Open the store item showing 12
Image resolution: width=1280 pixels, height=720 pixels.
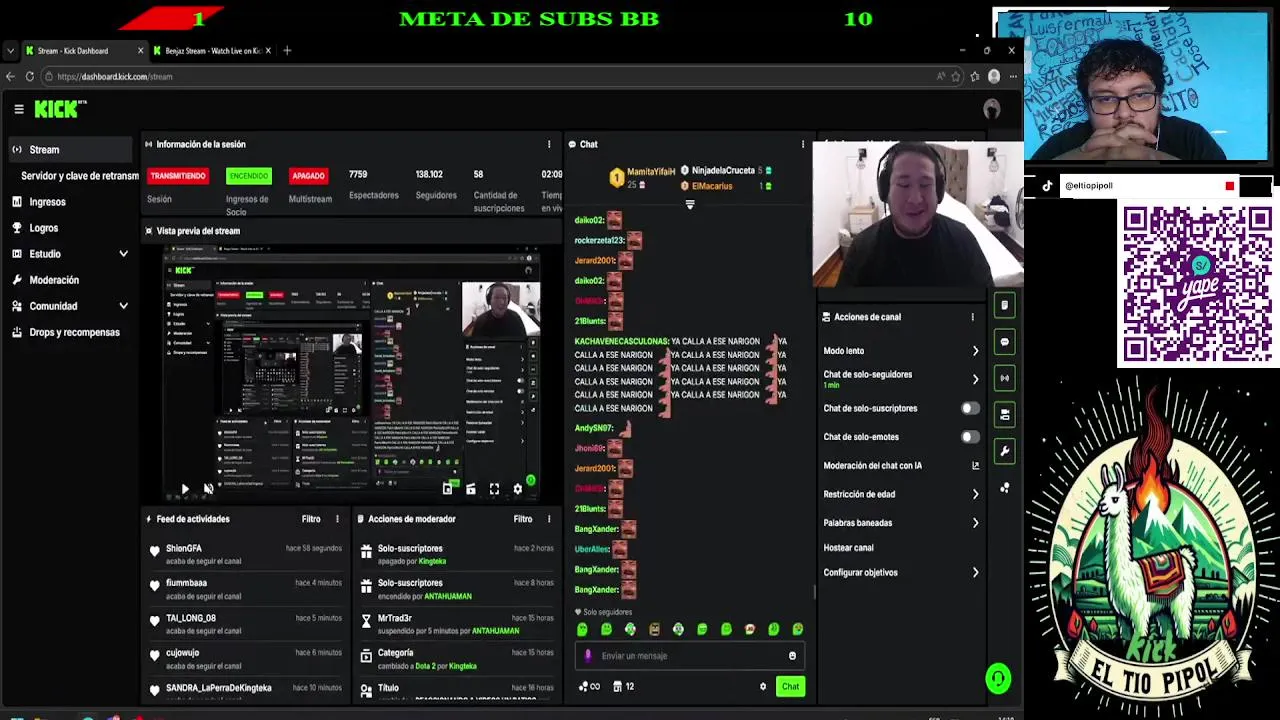(x=623, y=686)
